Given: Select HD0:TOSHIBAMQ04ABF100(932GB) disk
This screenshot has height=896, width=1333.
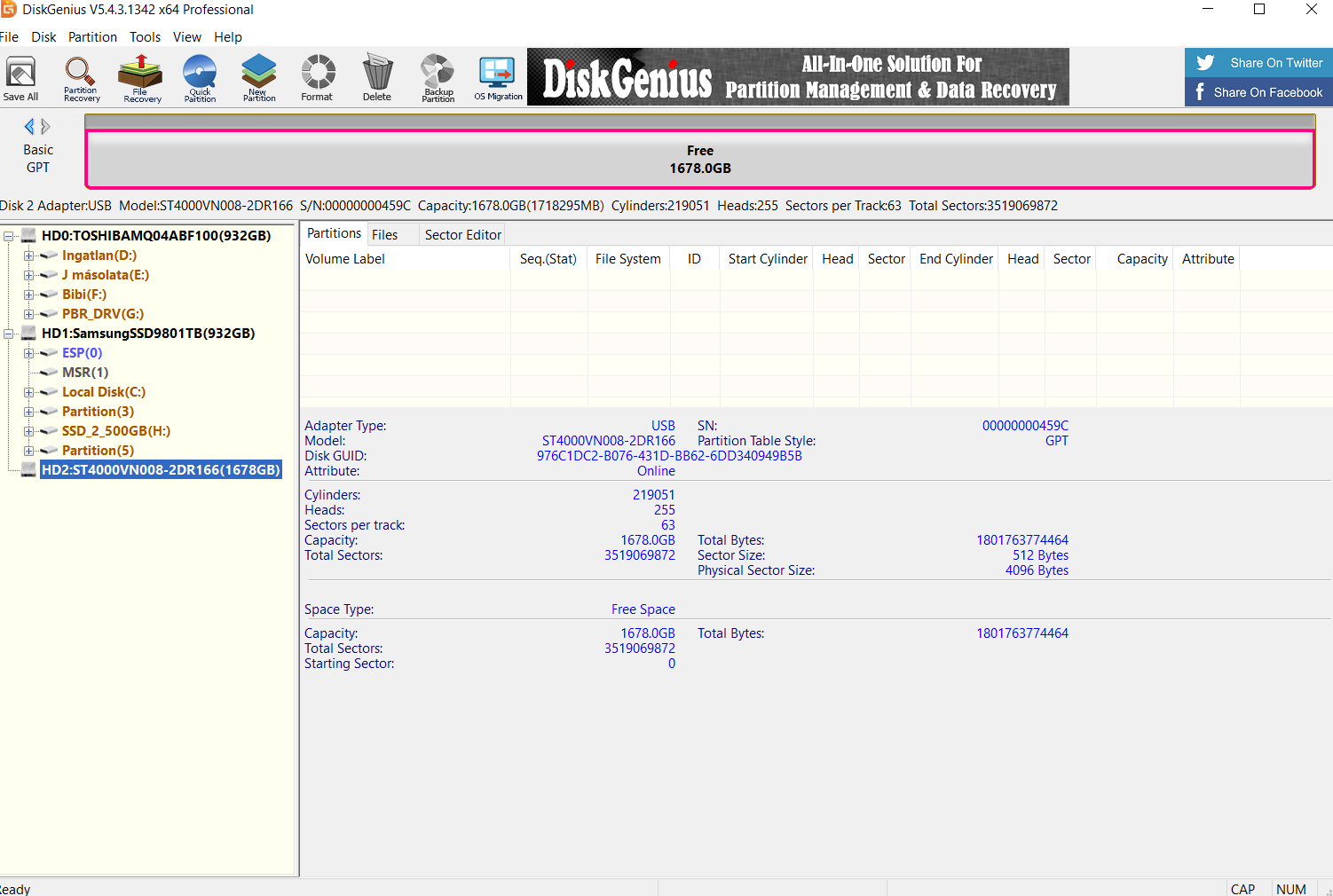Looking at the screenshot, I should click(x=156, y=236).
